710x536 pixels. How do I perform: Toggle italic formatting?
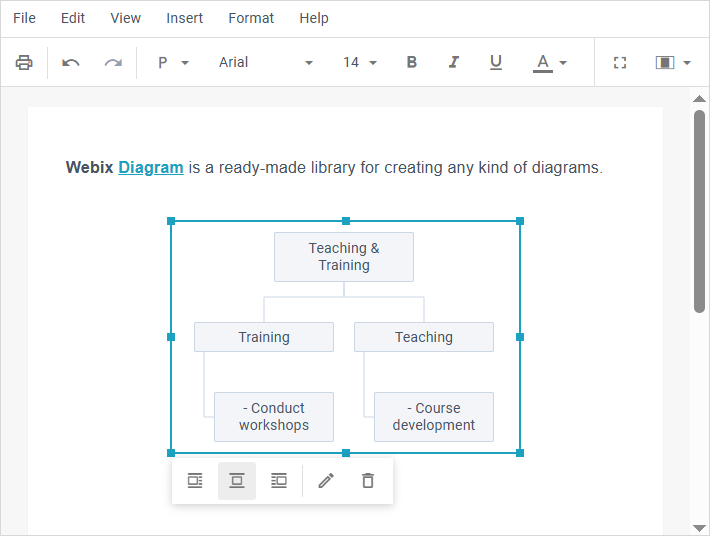click(454, 63)
